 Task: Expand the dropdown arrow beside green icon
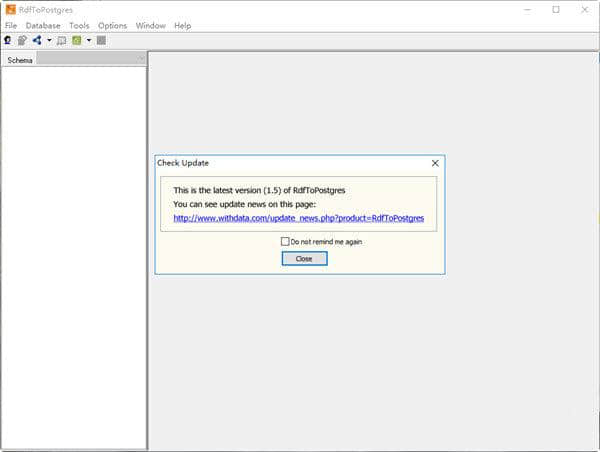coord(88,41)
